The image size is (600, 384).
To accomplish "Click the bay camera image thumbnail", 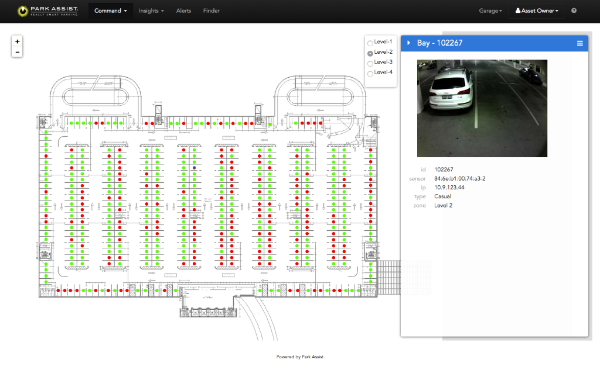I will 482,108.
